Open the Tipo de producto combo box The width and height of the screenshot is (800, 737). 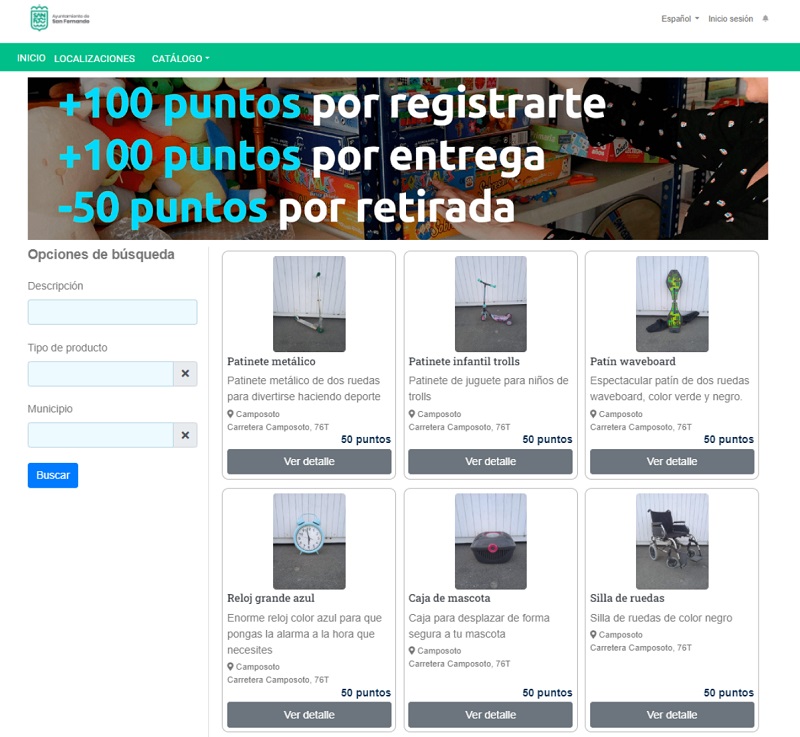(x=101, y=374)
